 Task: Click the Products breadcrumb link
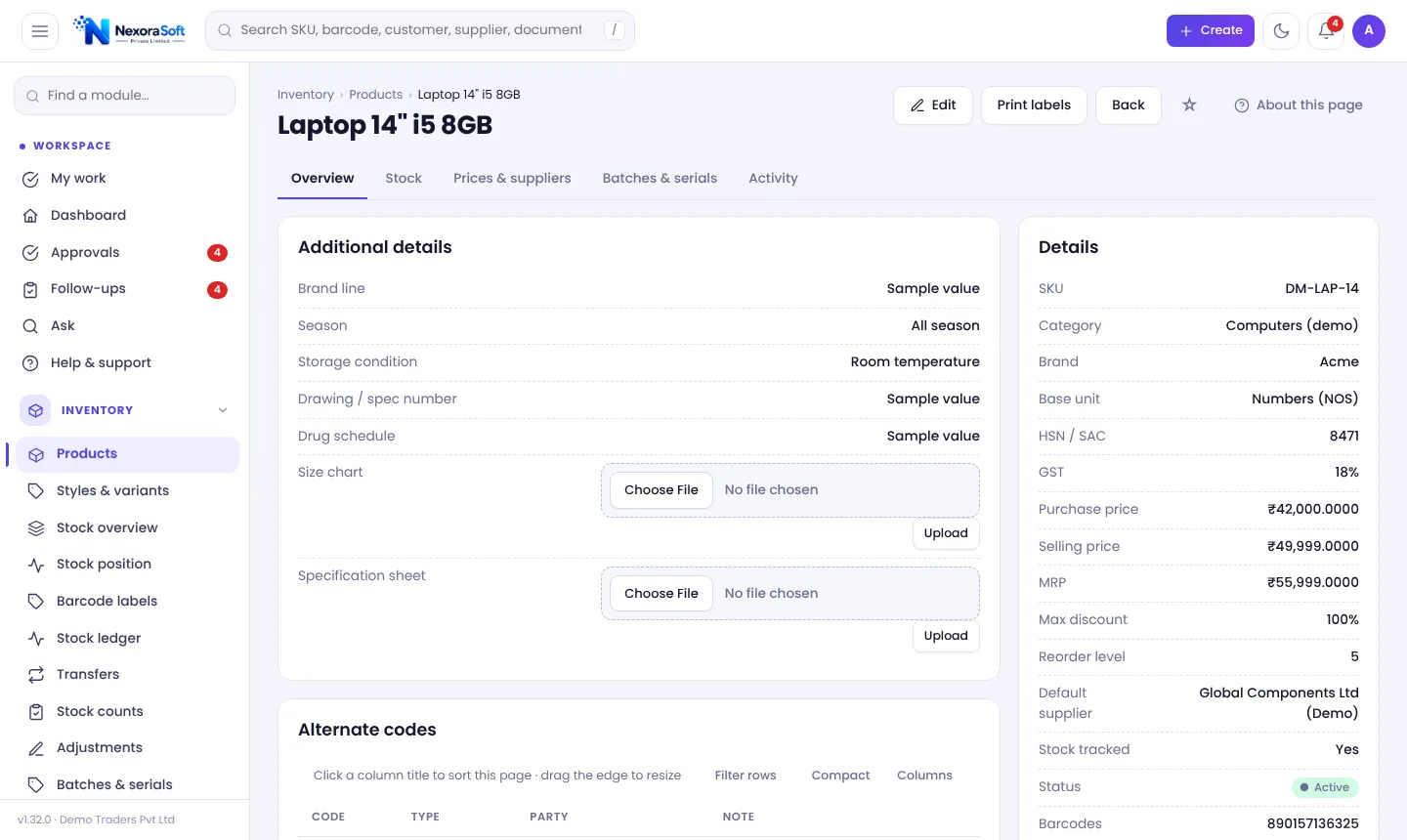coord(376,95)
